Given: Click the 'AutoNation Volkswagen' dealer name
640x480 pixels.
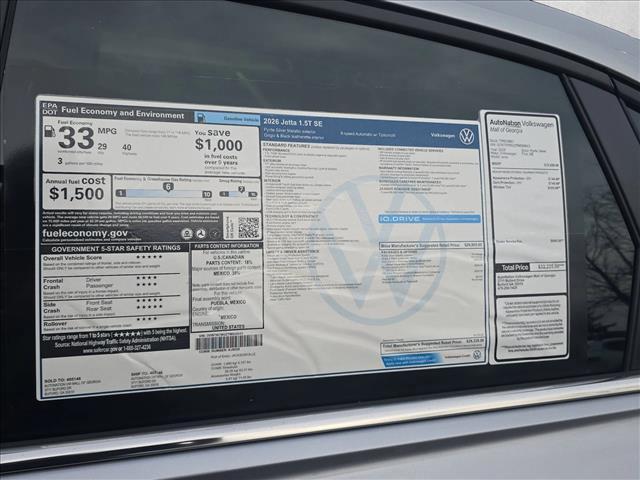Looking at the screenshot, I should [522, 124].
